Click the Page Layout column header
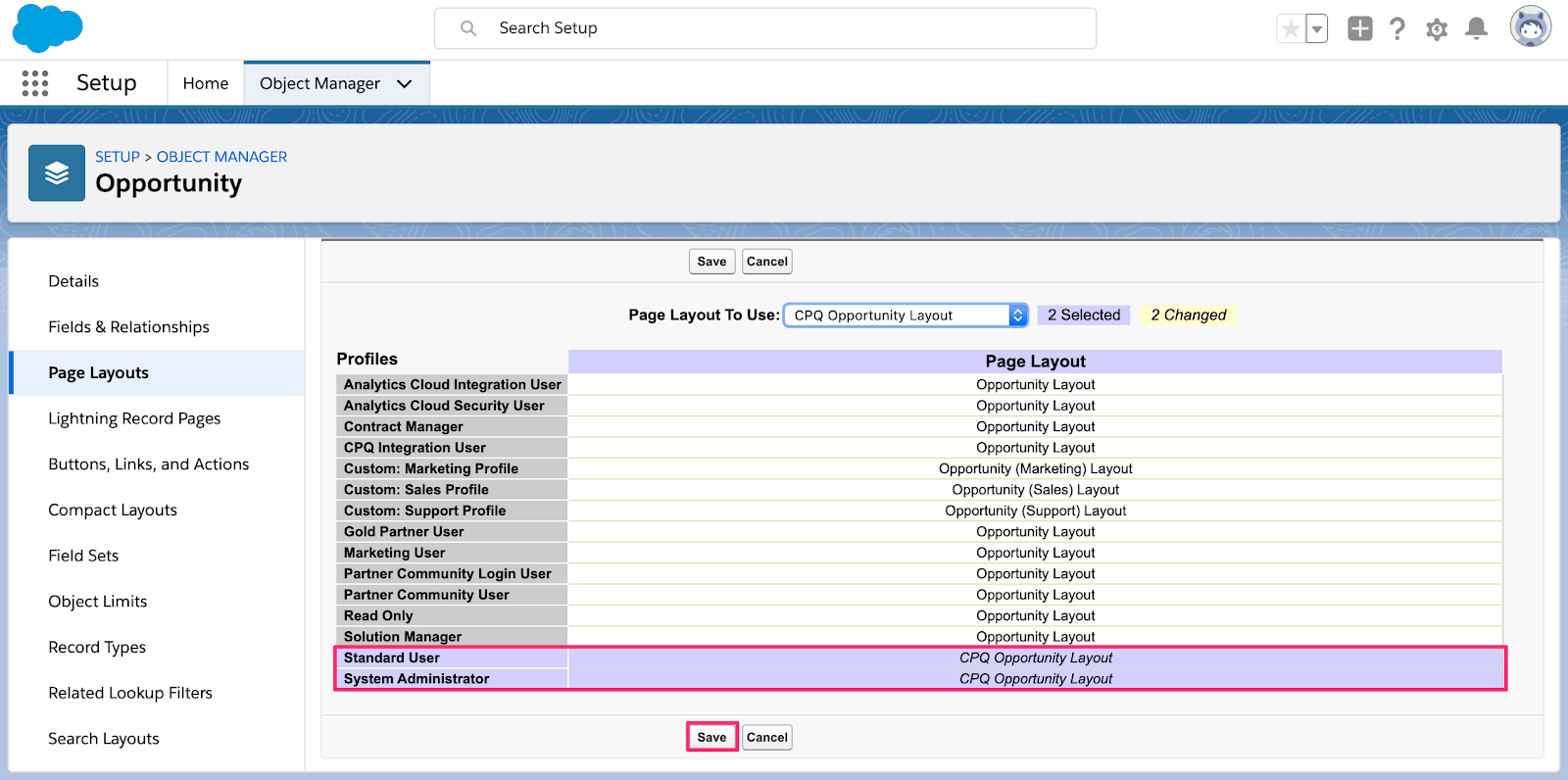This screenshot has height=780, width=1568. coord(1035,362)
